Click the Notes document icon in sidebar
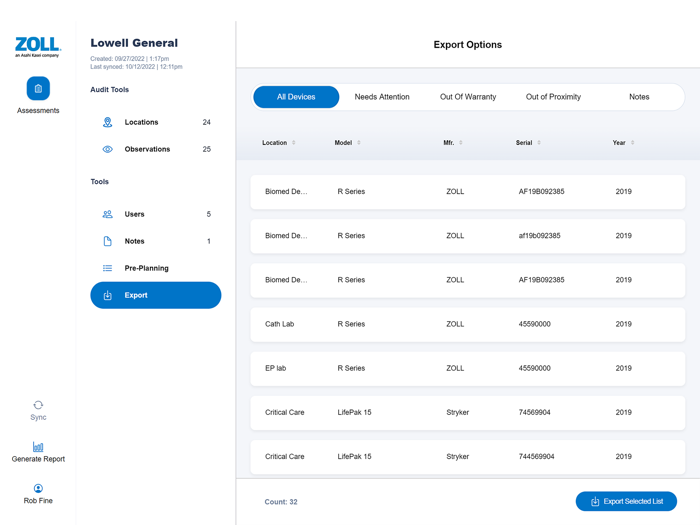The image size is (700, 525). click(x=108, y=241)
